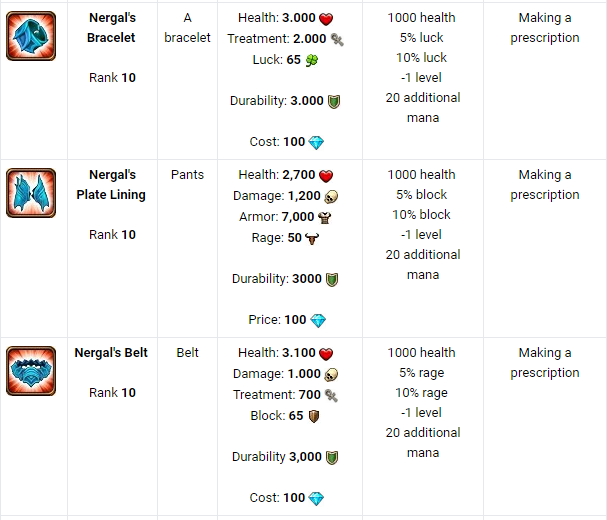
Task: Click the heart icon beside Bracelet's Health 3.000
Action: click(x=325, y=18)
